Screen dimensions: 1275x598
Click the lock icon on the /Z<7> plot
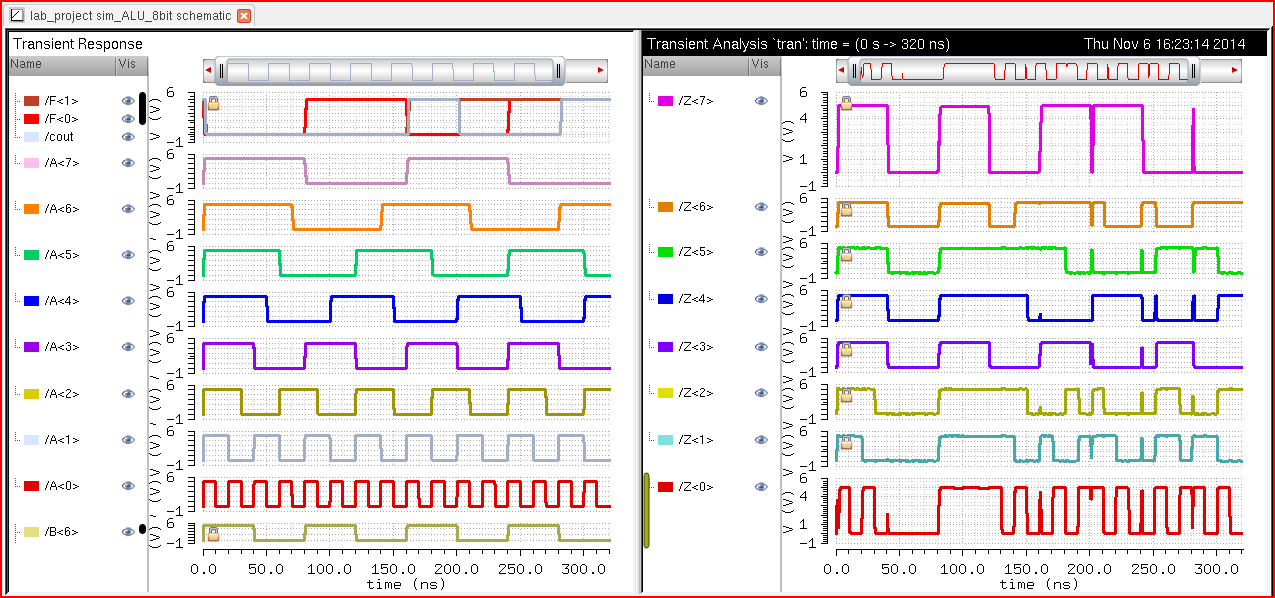(x=846, y=104)
